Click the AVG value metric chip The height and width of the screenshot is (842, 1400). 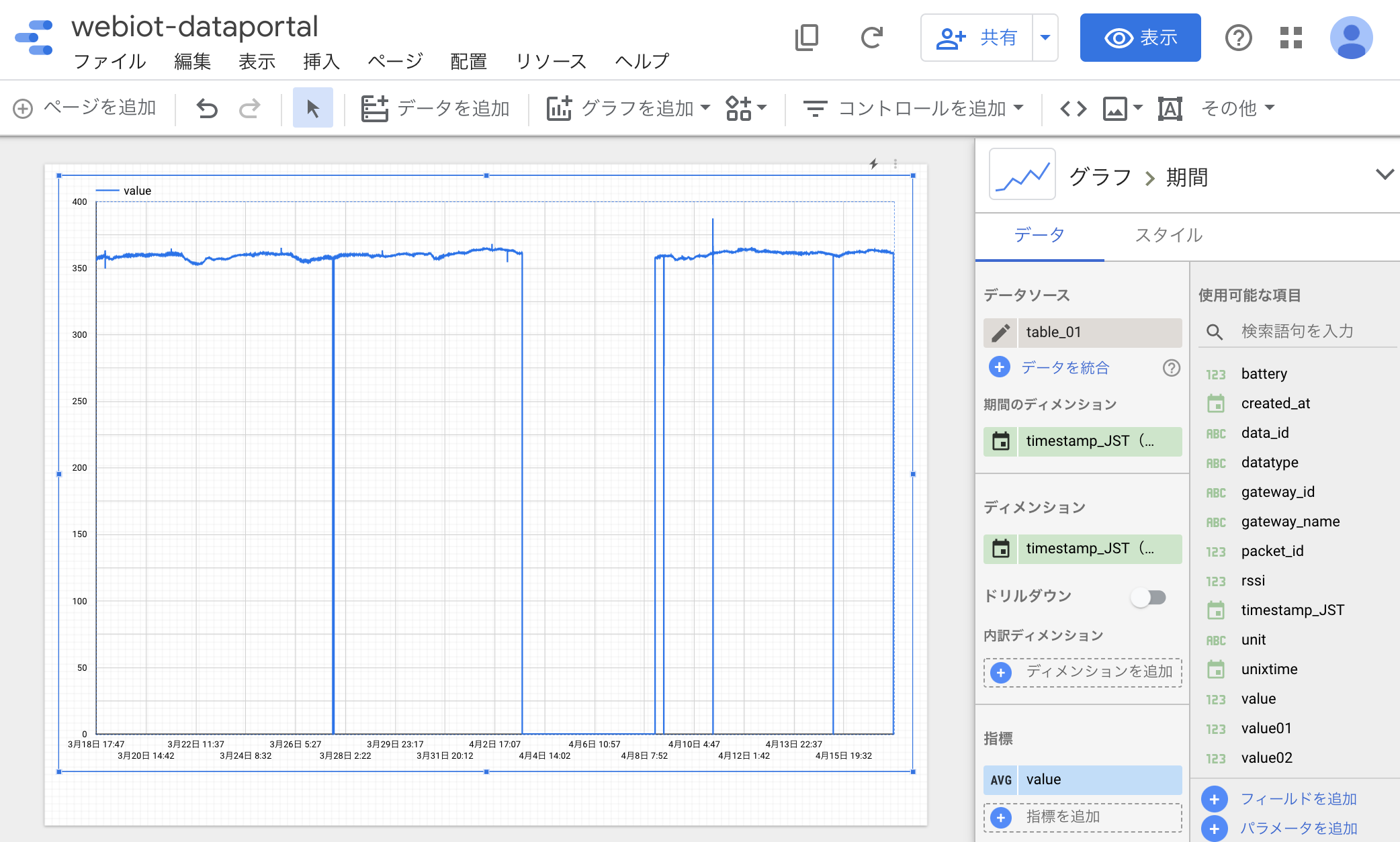(1082, 780)
